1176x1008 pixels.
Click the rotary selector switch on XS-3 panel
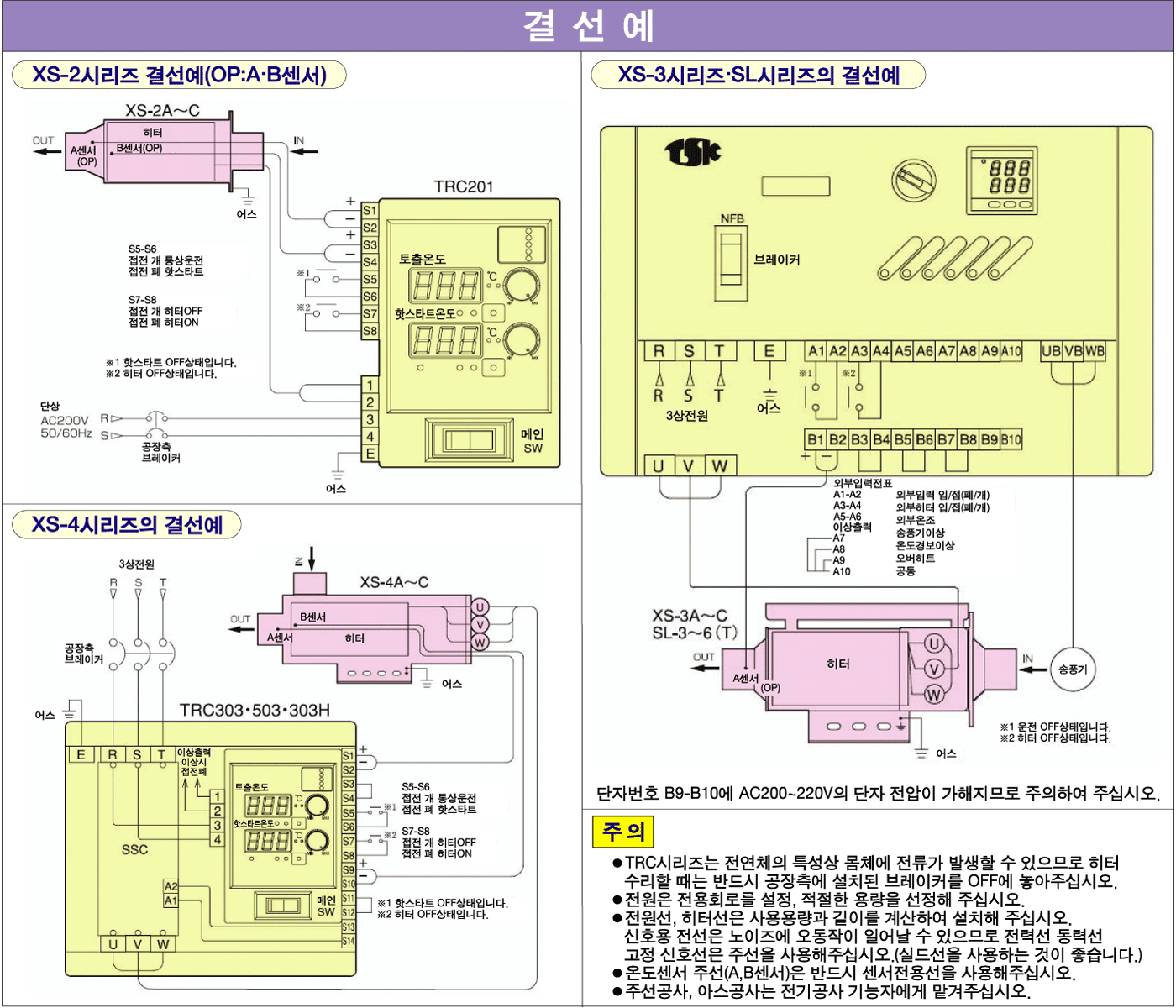(x=914, y=181)
